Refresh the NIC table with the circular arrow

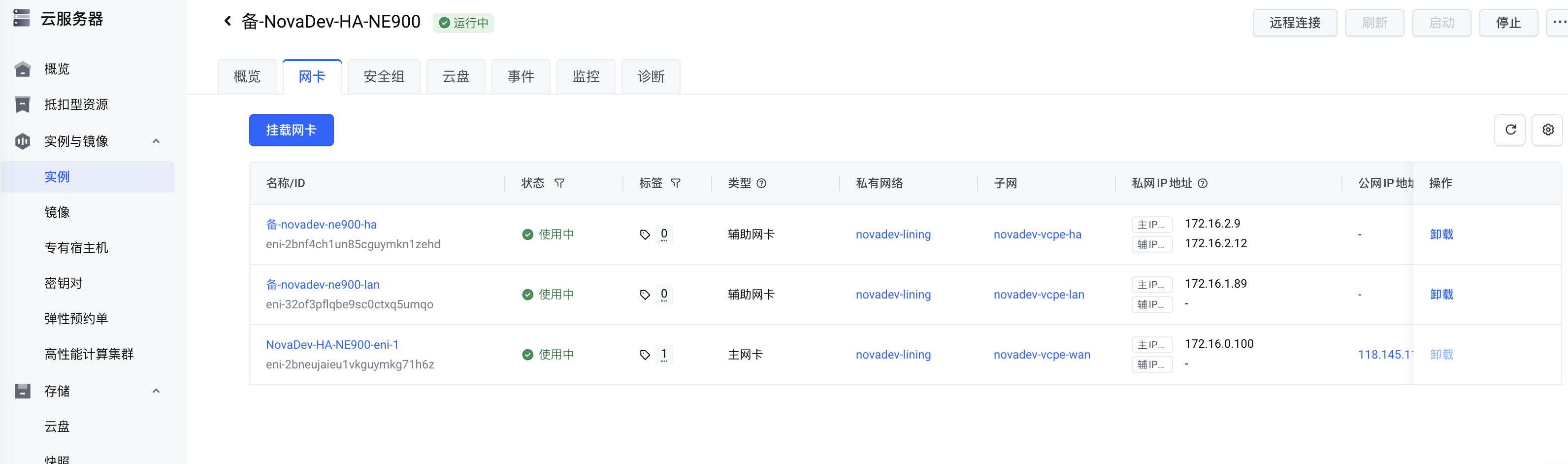pos(1510,130)
